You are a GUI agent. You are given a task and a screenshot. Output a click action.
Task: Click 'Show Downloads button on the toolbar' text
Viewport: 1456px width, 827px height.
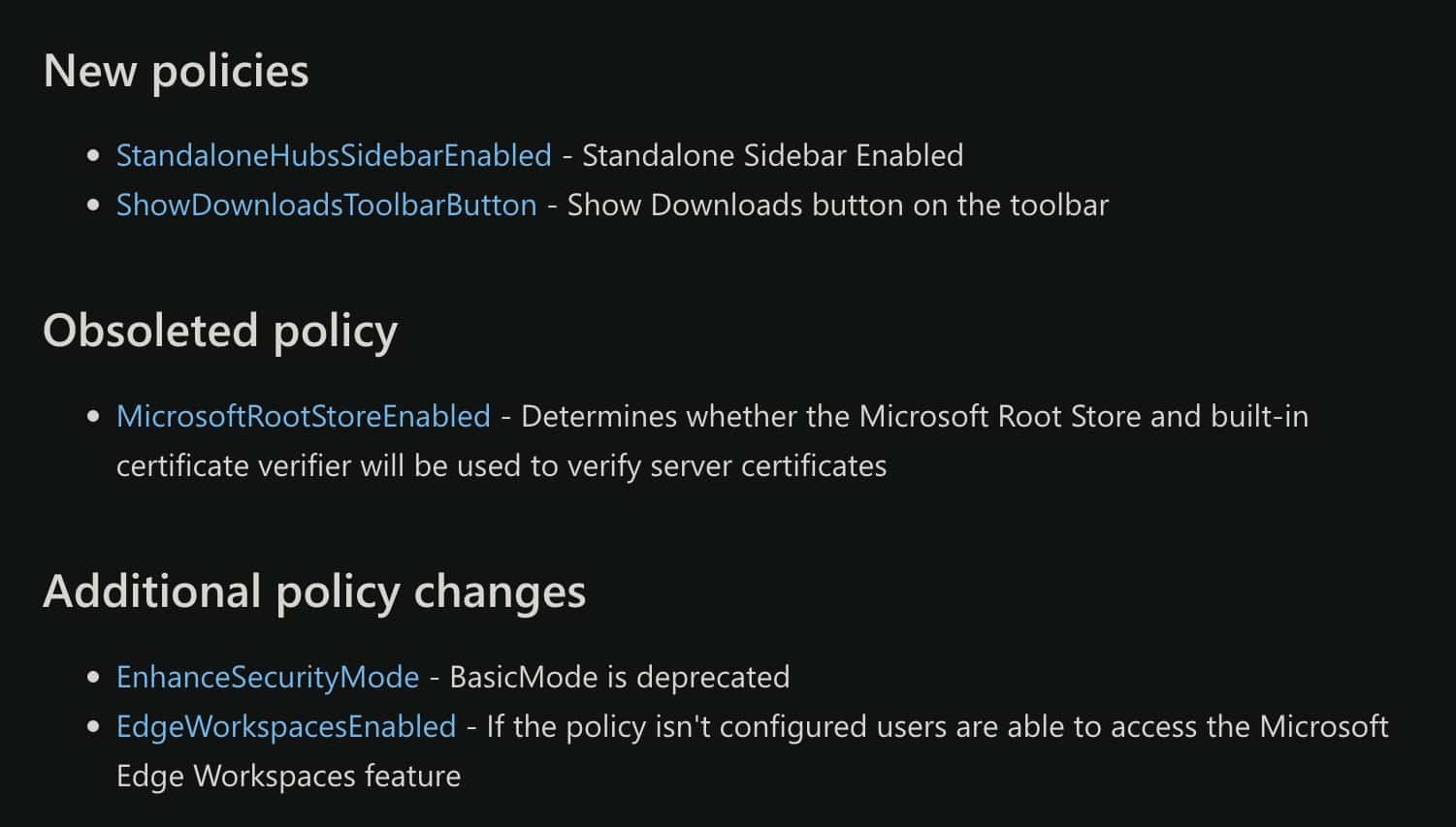click(838, 205)
